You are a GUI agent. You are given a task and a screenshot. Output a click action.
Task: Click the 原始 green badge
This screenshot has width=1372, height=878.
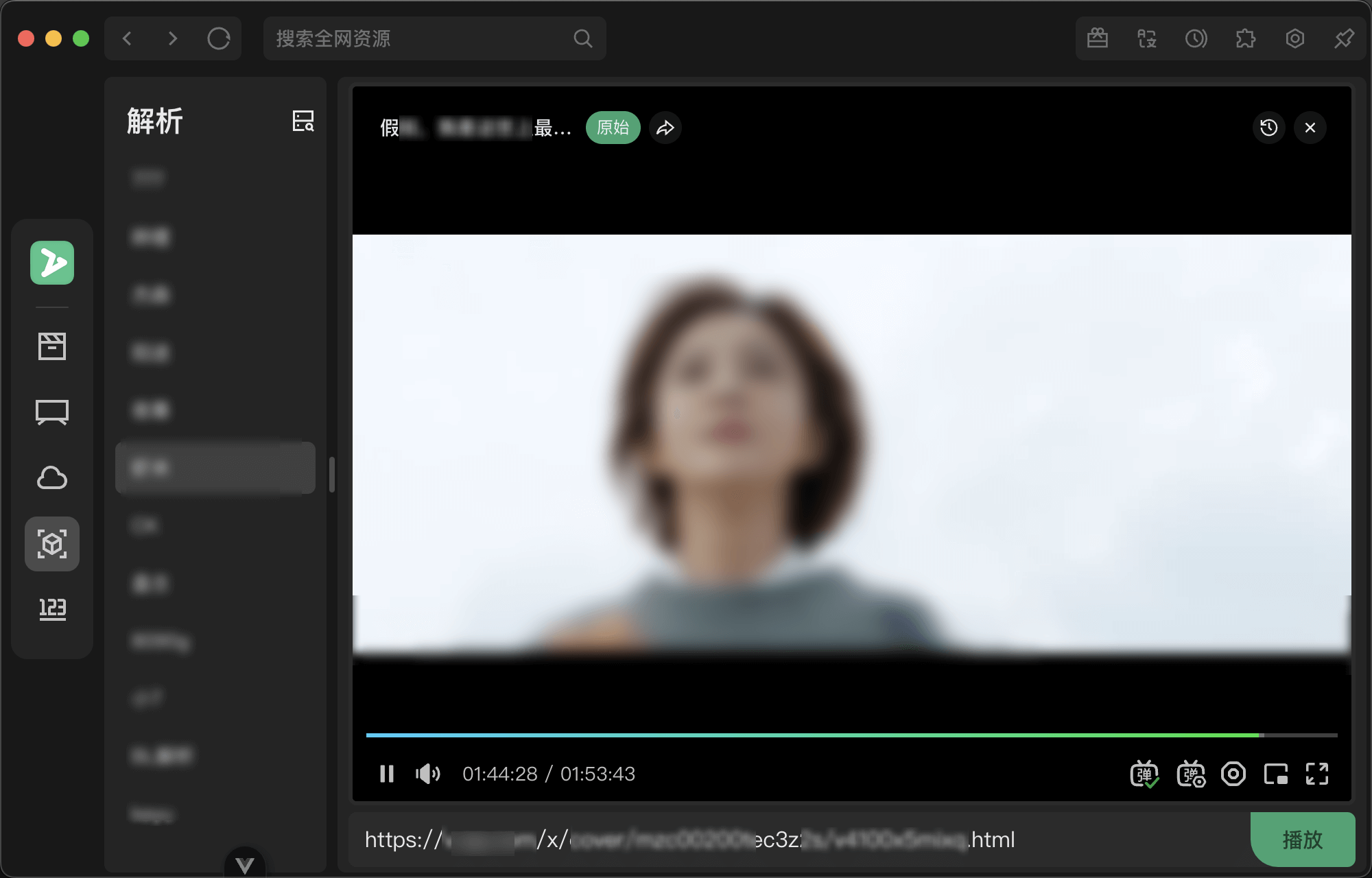coord(613,128)
